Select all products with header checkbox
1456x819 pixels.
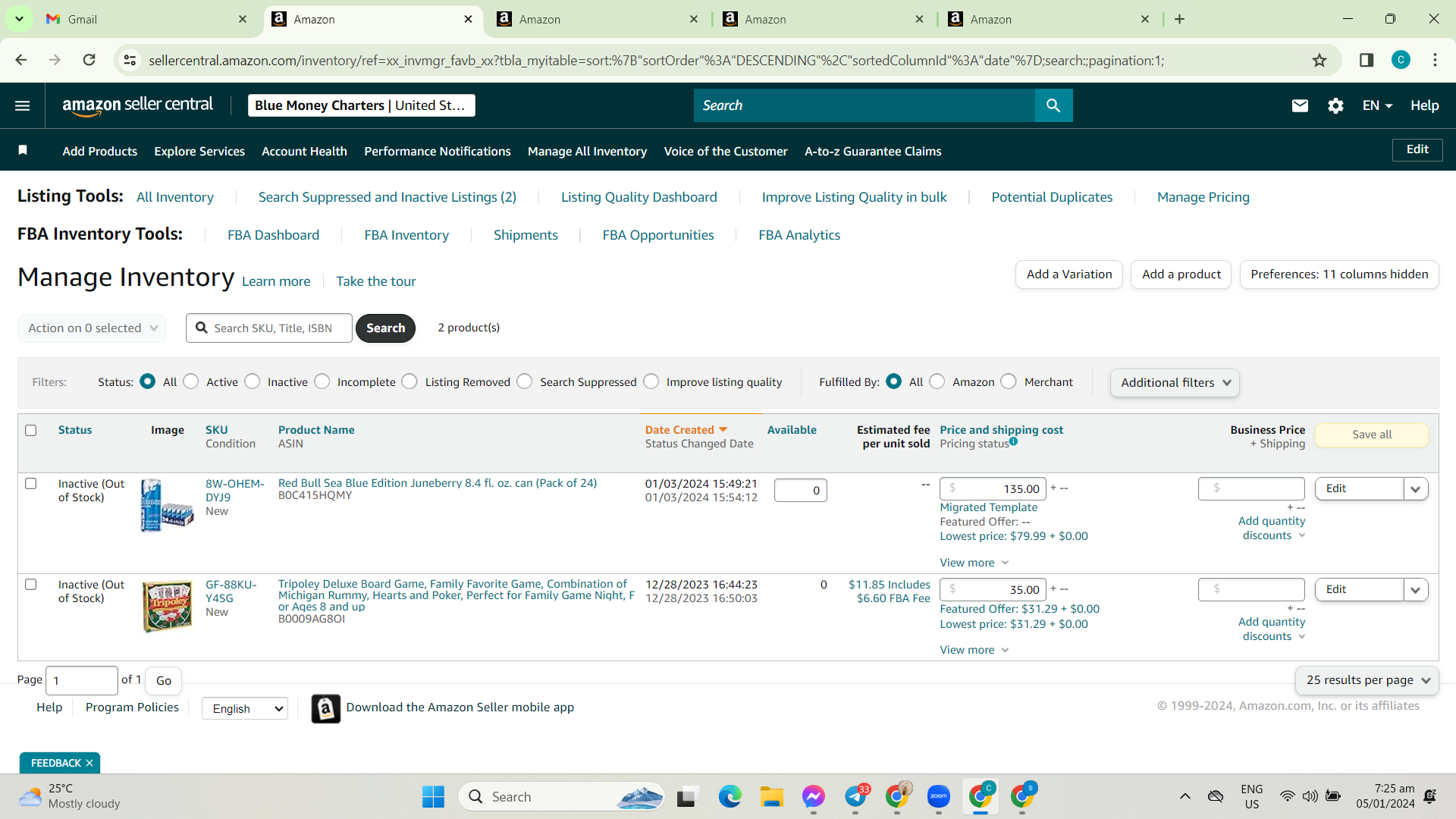point(31,430)
